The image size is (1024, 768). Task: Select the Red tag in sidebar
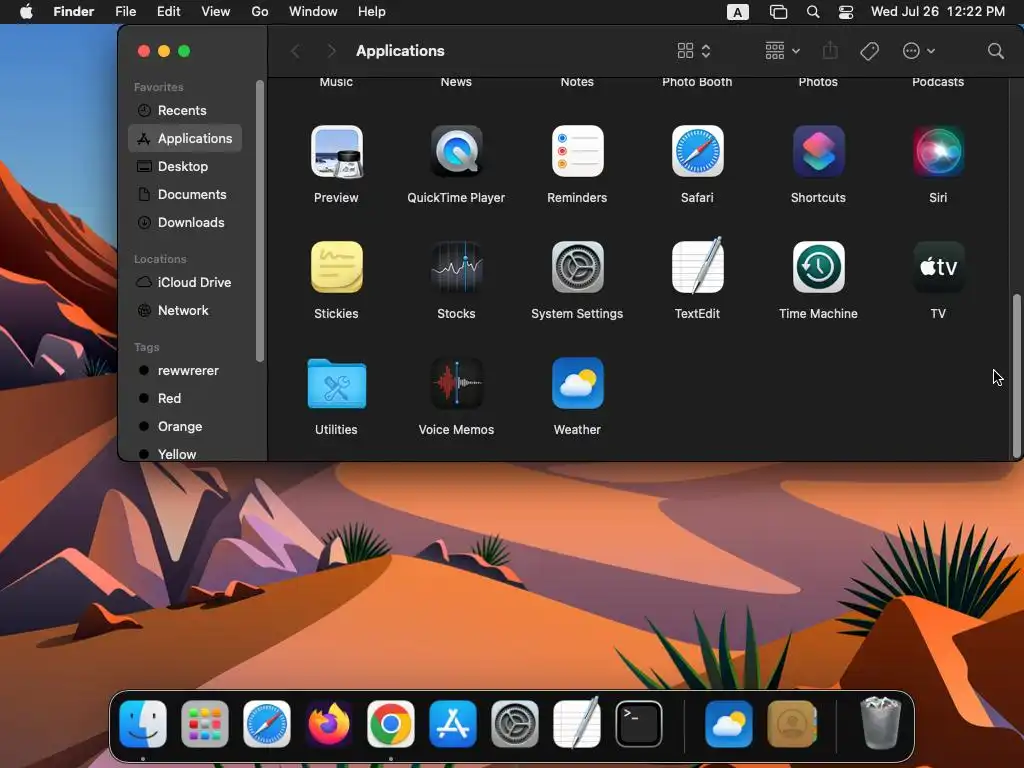(185, 398)
